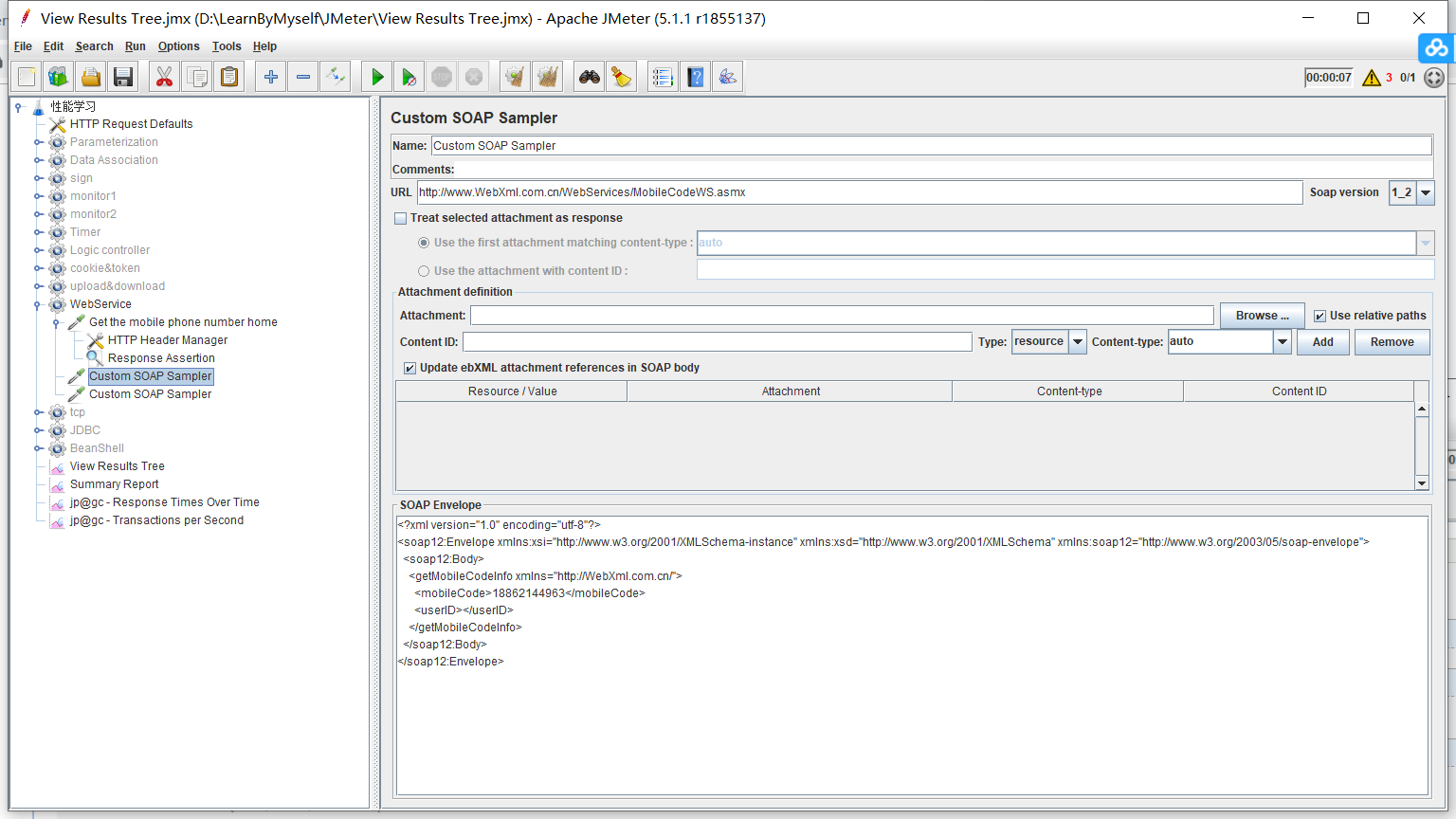
Task: Click the Add attachment button
Action: 1323,342
